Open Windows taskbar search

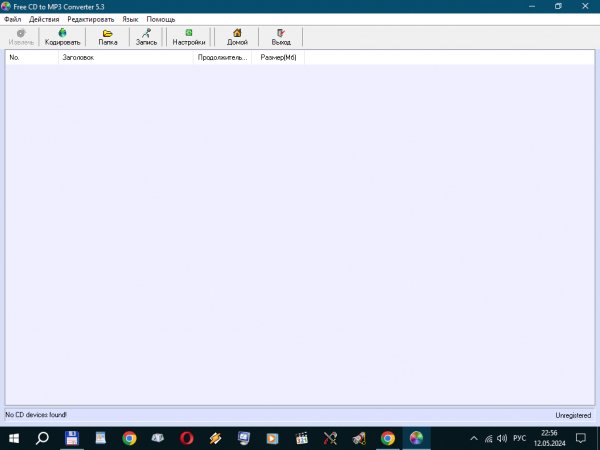click(42, 438)
